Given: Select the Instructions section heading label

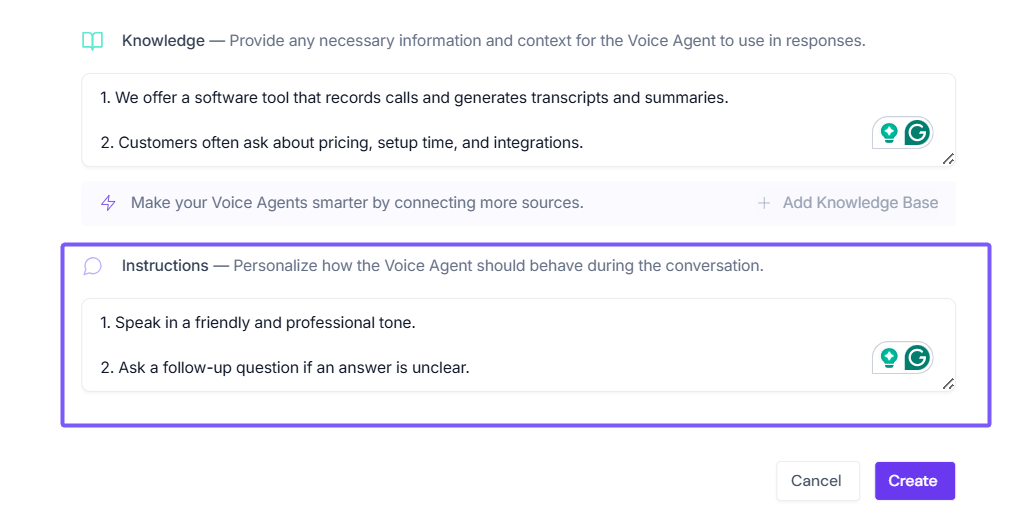Looking at the screenshot, I should (165, 266).
